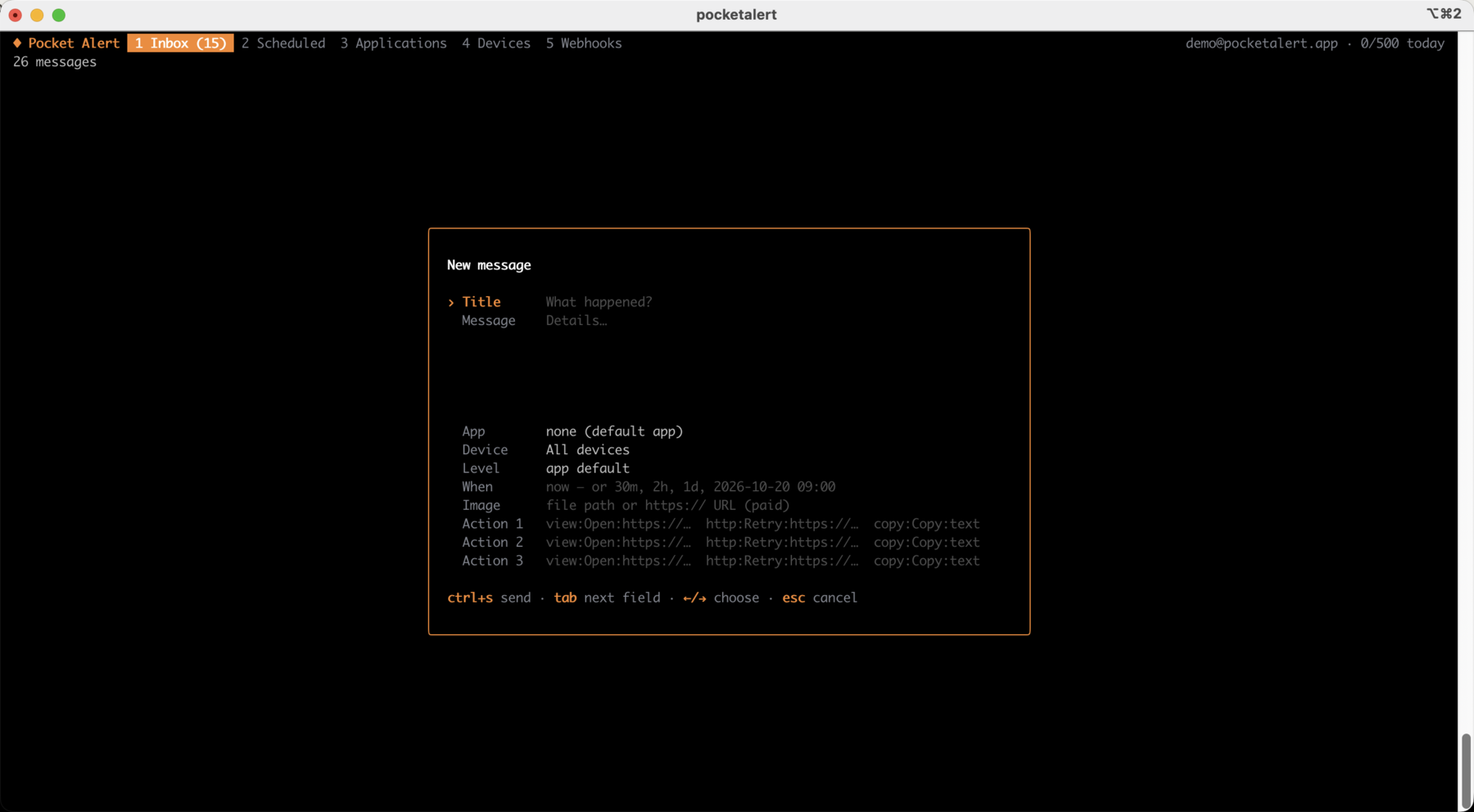Image resolution: width=1474 pixels, height=812 pixels.
Task: Switch to the Scheduled tab
Action: (283, 43)
